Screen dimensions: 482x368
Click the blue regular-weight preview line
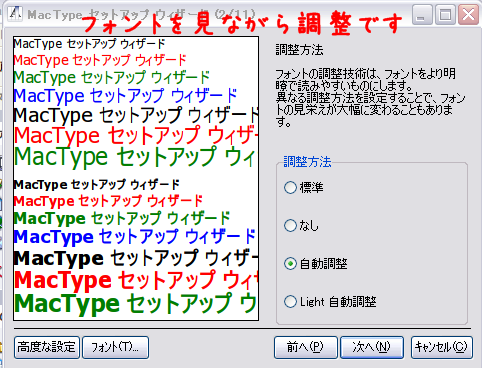pos(125,96)
